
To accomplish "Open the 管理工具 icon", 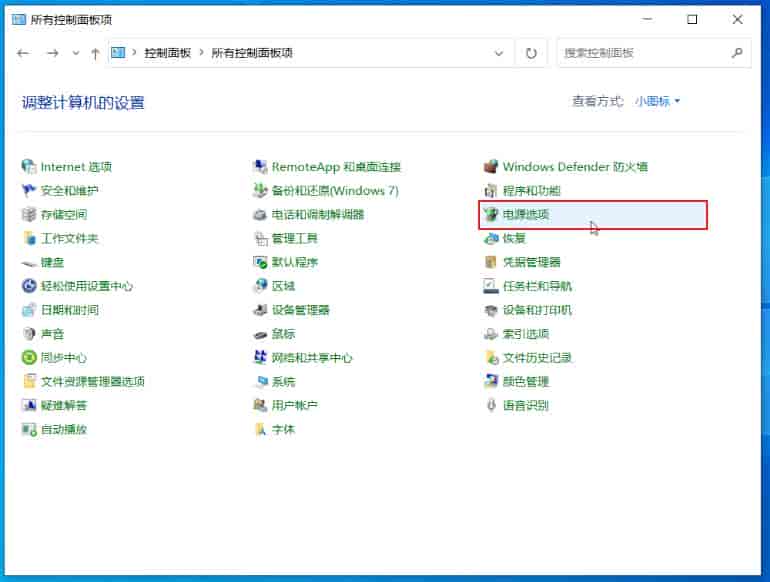I will [x=260, y=239].
